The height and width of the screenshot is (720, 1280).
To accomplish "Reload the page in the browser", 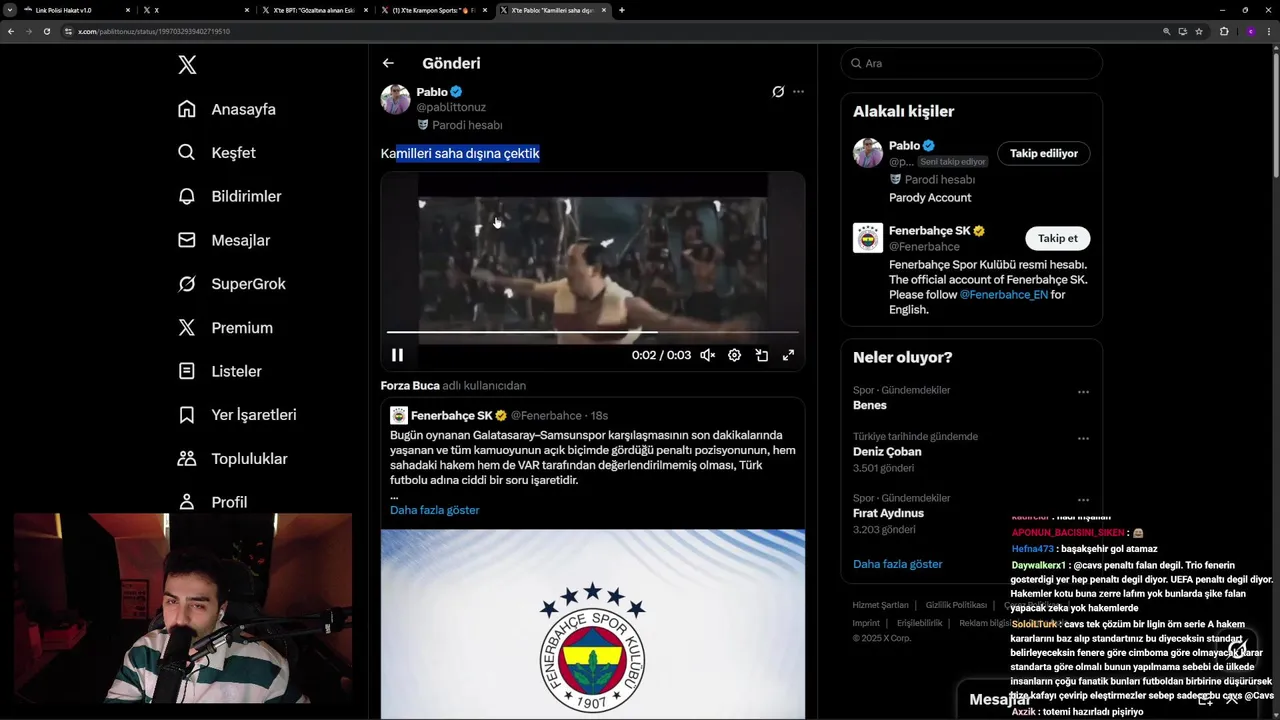I will 47,31.
